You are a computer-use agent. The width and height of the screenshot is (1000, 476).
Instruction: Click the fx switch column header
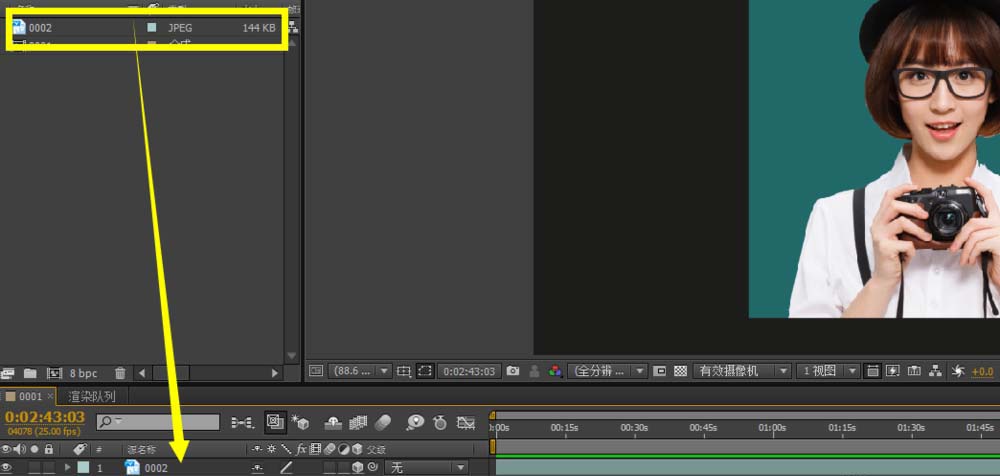pos(302,449)
